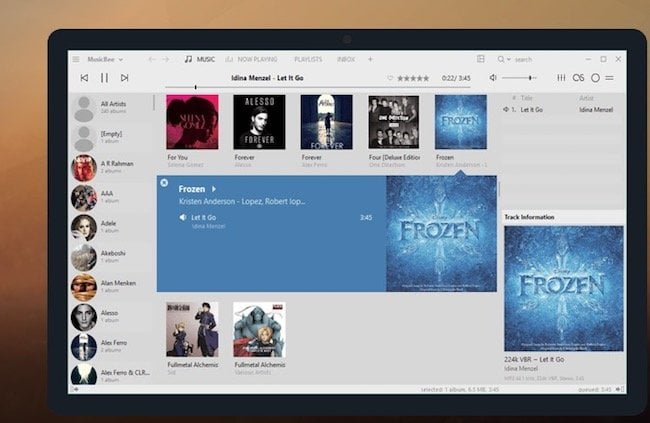Toggle the repeat circle icon

tap(595, 78)
